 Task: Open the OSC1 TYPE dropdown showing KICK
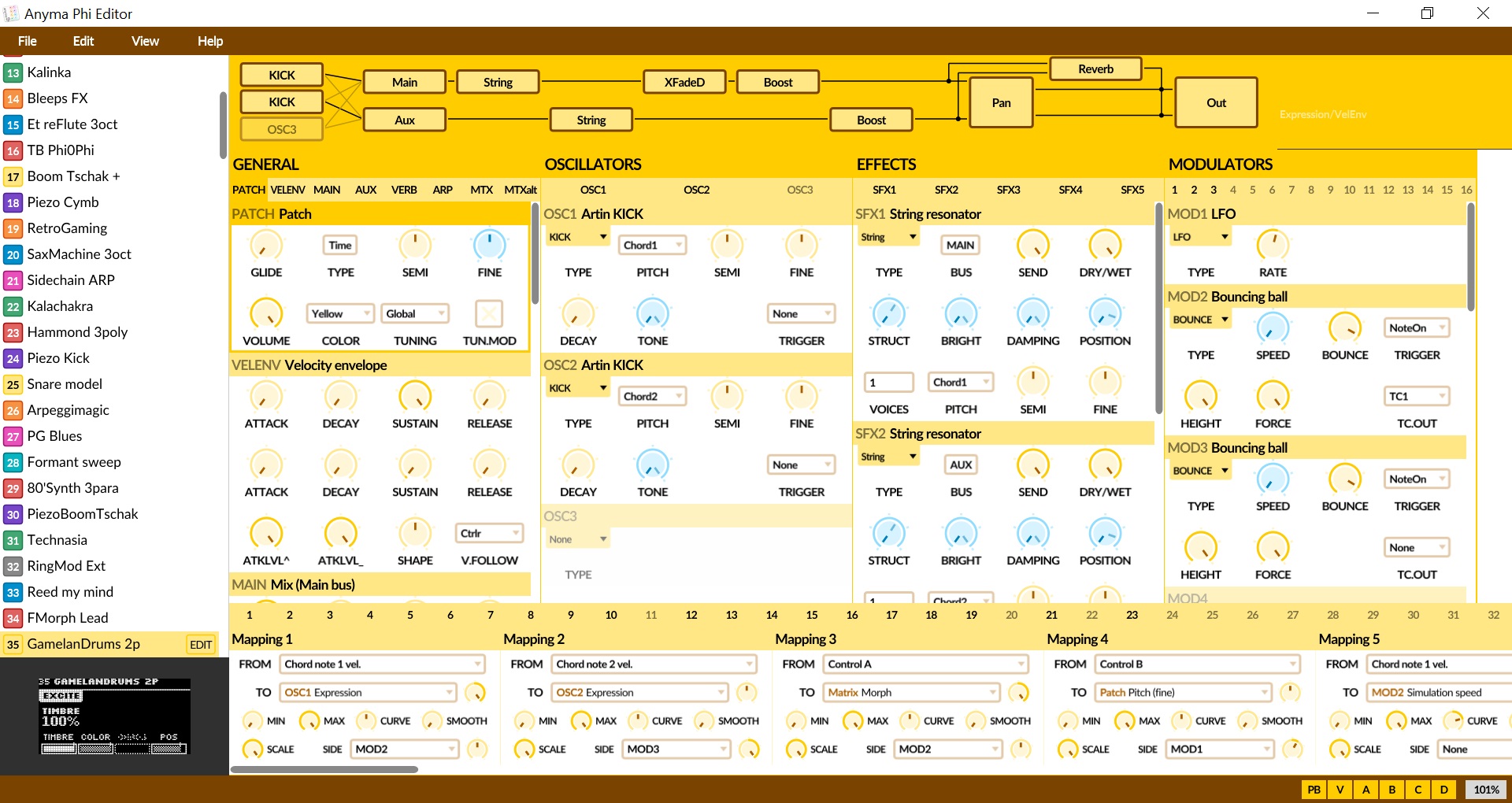(578, 237)
